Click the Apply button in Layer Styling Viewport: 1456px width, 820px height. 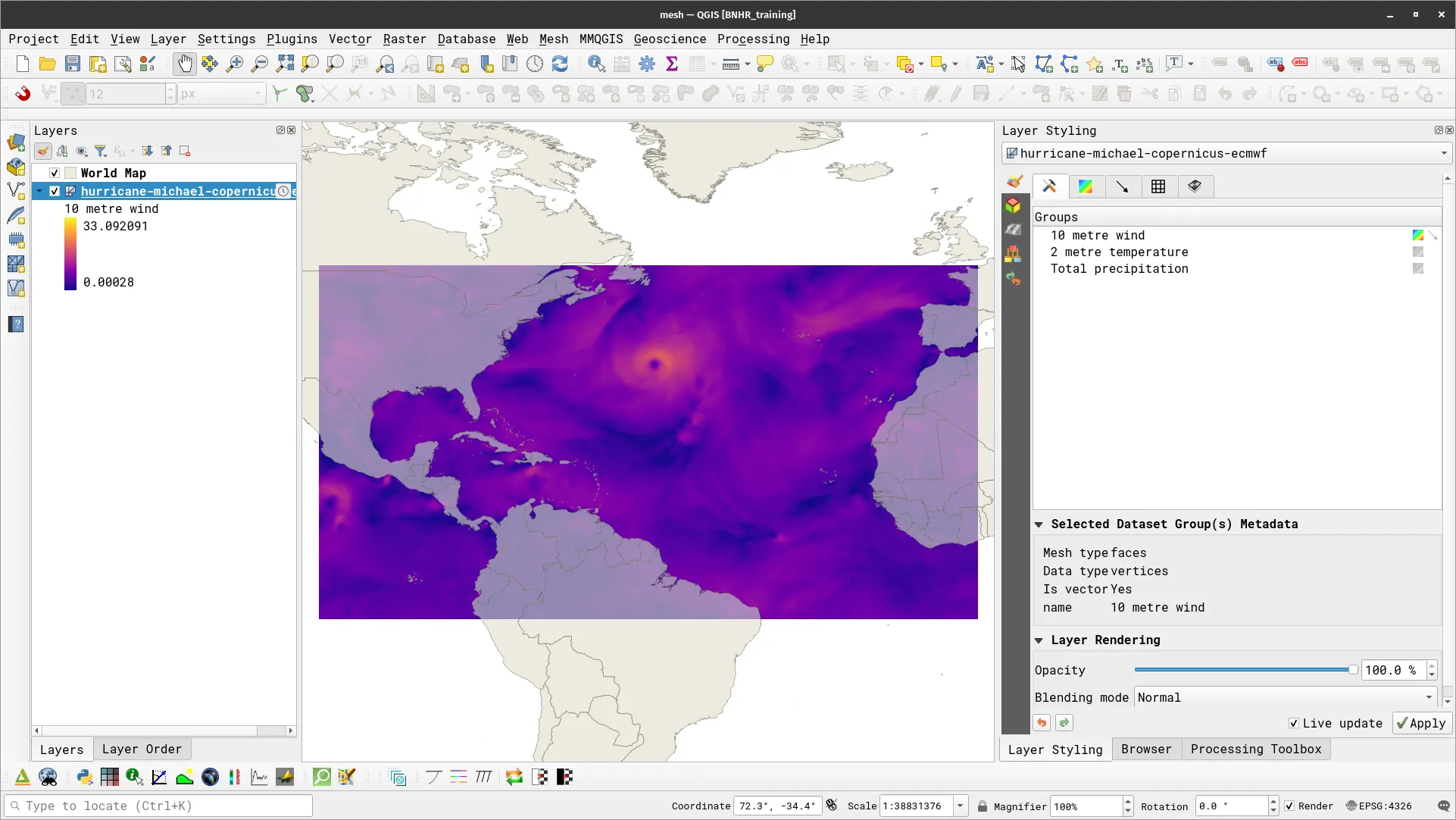(x=1421, y=723)
